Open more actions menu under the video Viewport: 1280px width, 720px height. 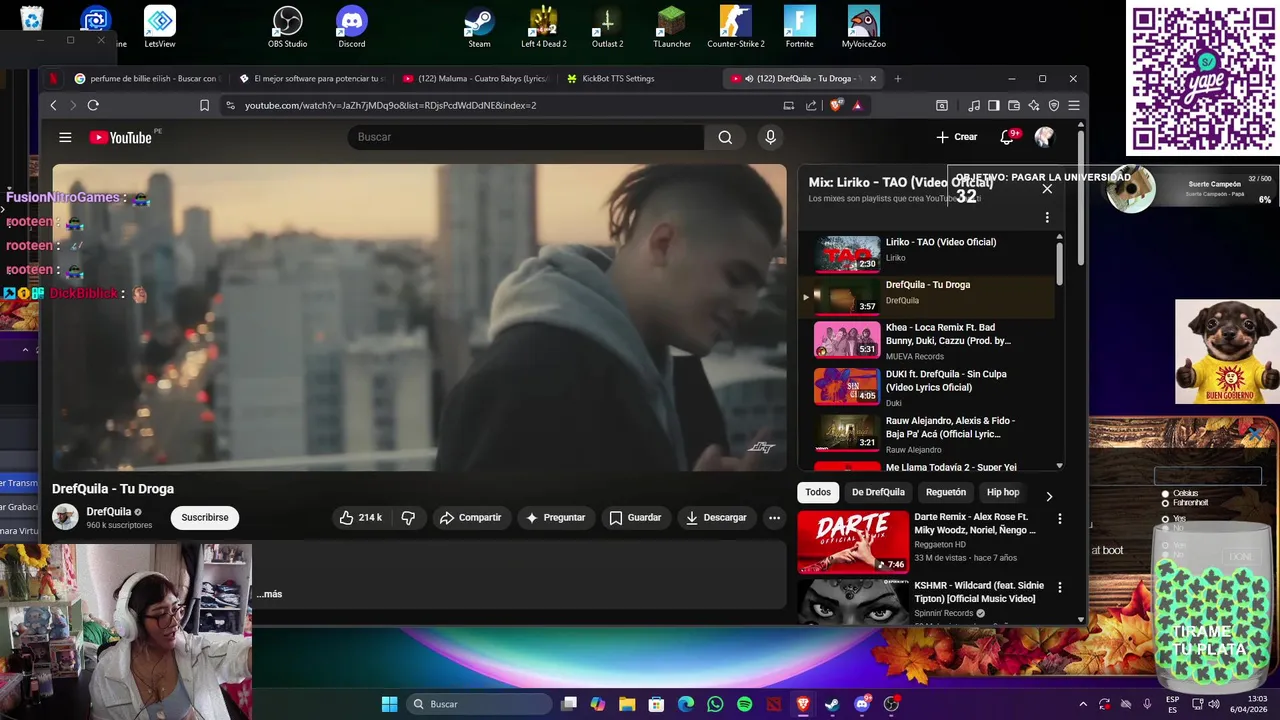(x=774, y=517)
